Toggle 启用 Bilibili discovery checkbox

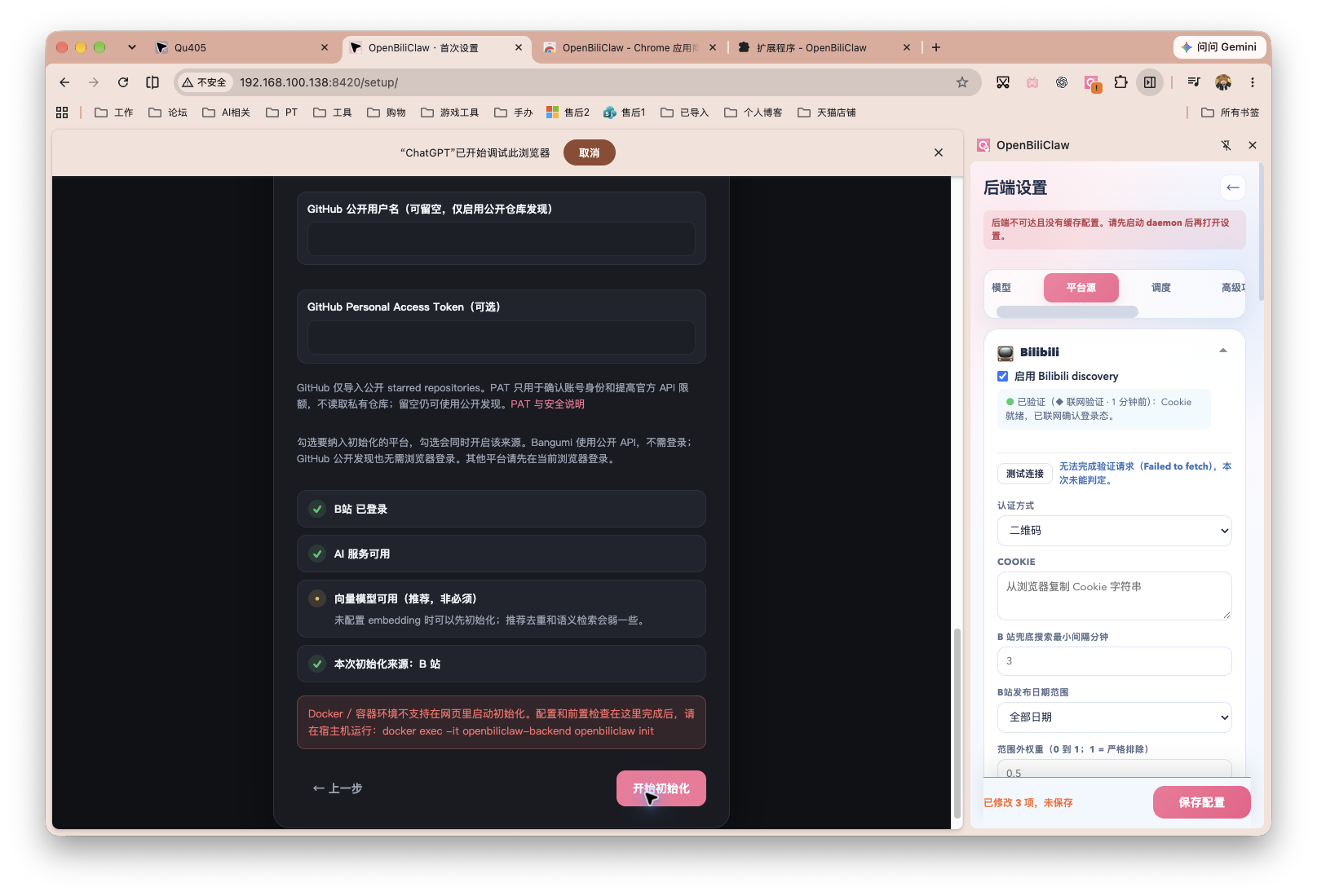(x=1002, y=376)
